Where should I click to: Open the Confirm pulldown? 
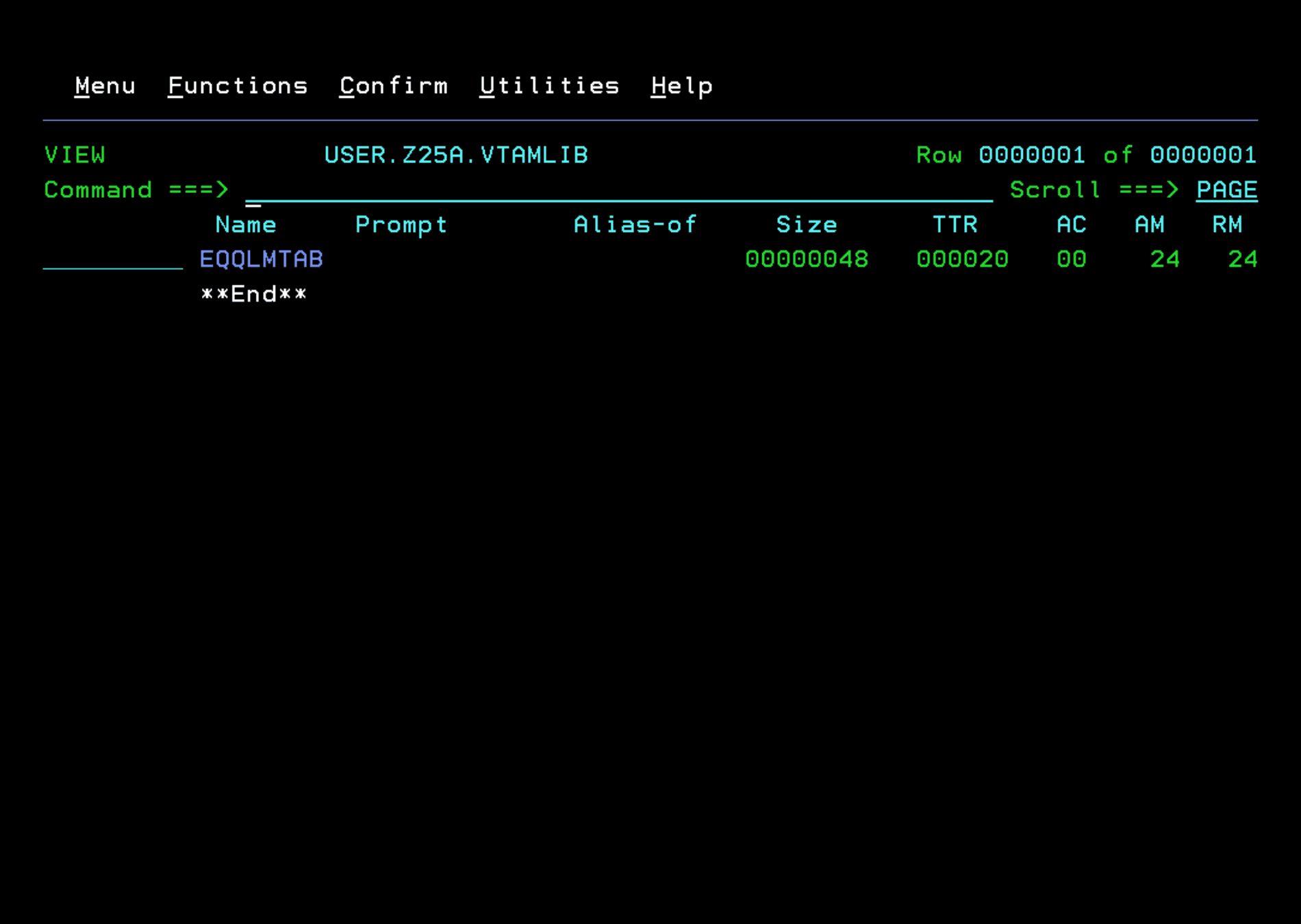pyautogui.click(x=394, y=85)
